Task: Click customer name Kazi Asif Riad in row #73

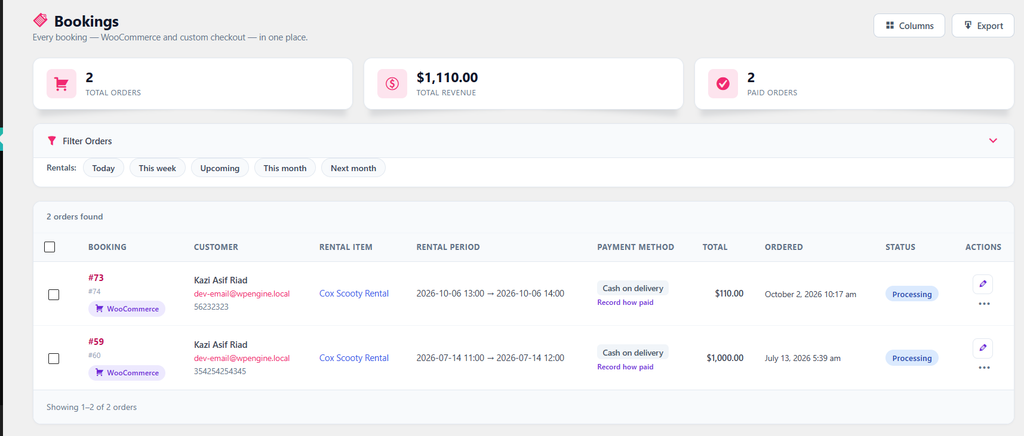Action: (221, 280)
